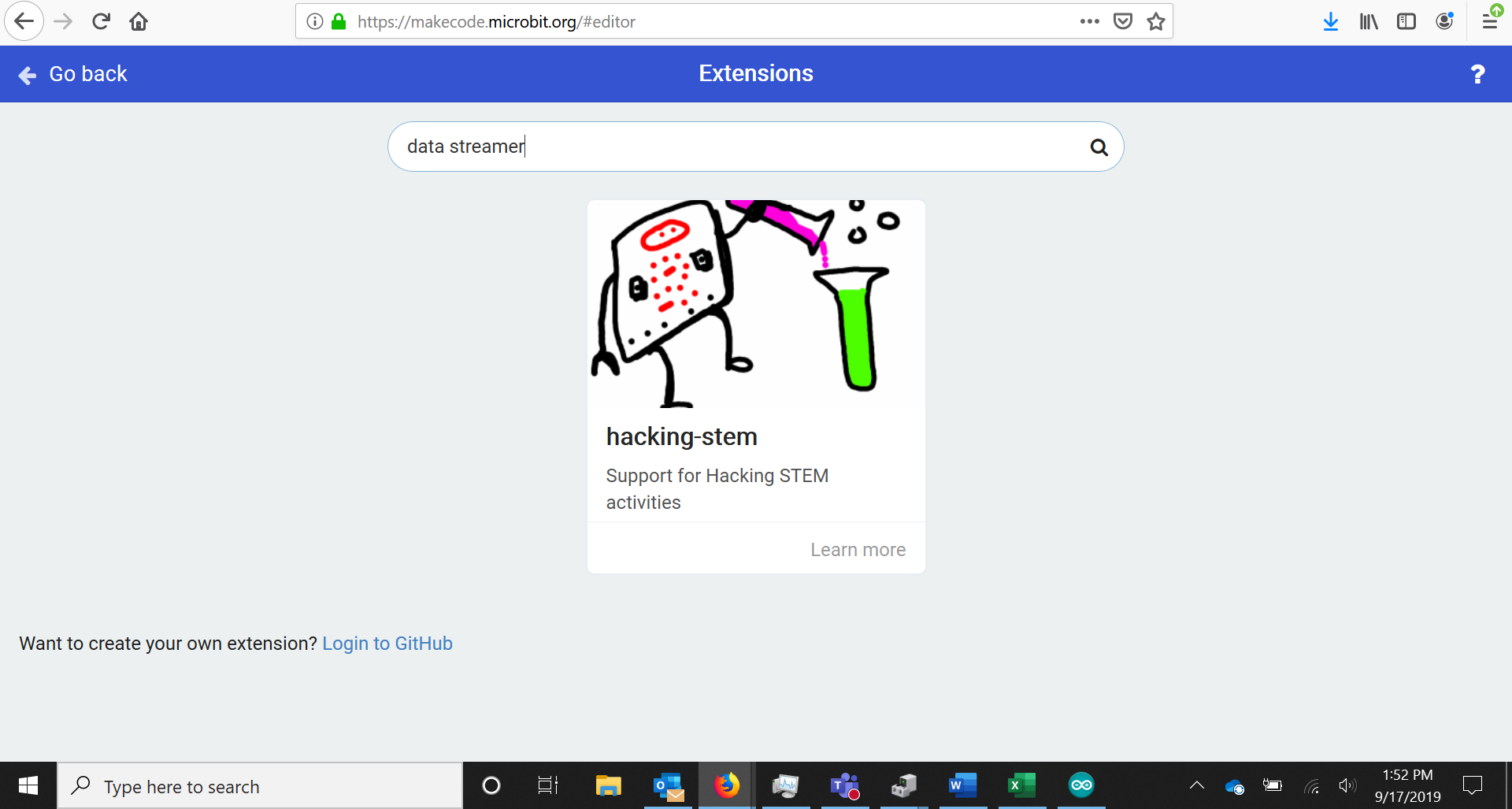View site information icon in address bar
Image resolution: width=1512 pixels, height=809 pixels.
tap(315, 21)
